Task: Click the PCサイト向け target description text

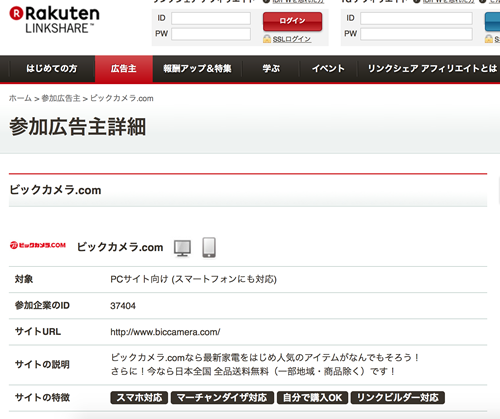Action: coord(193,279)
